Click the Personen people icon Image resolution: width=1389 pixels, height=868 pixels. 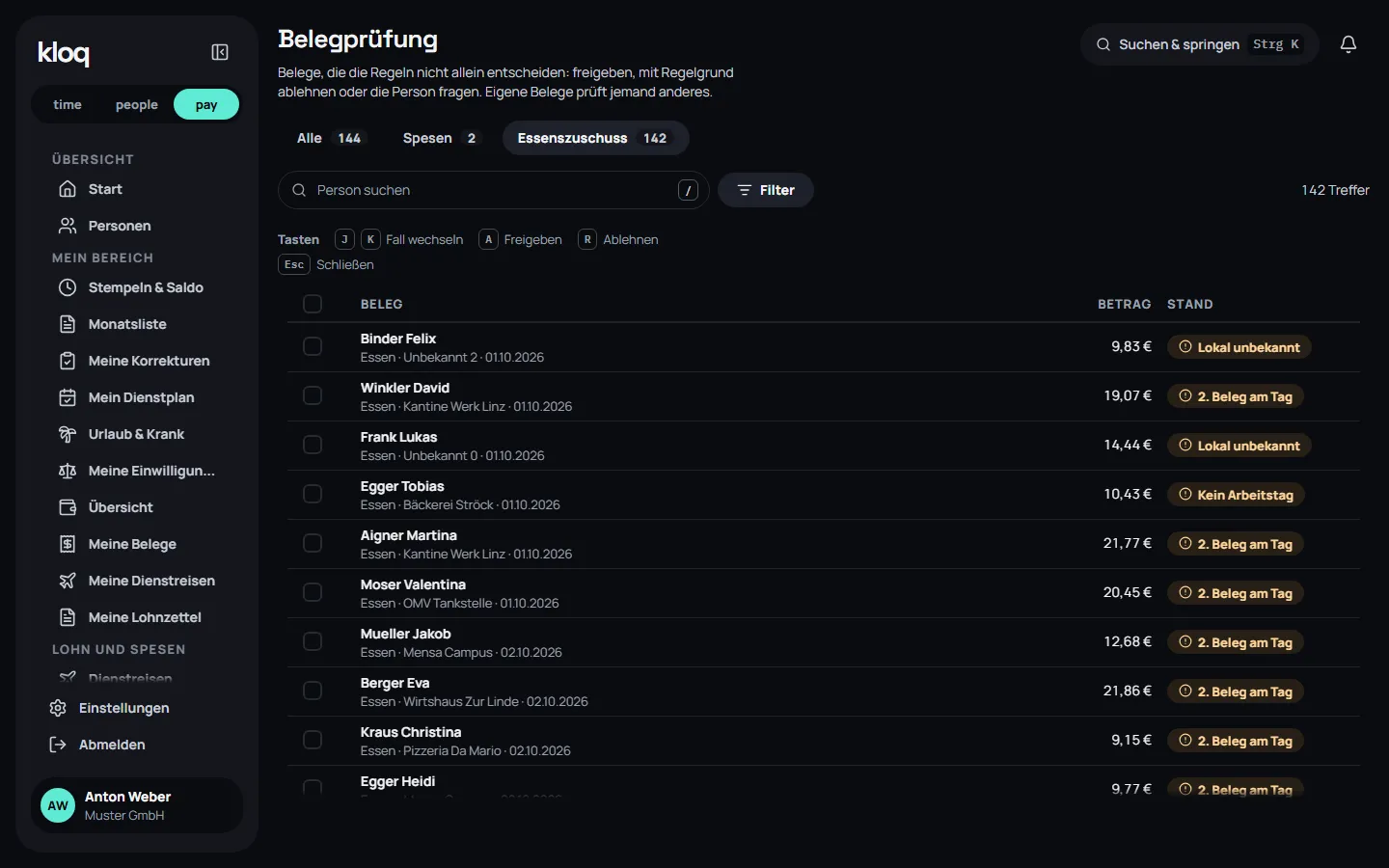(x=68, y=226)
